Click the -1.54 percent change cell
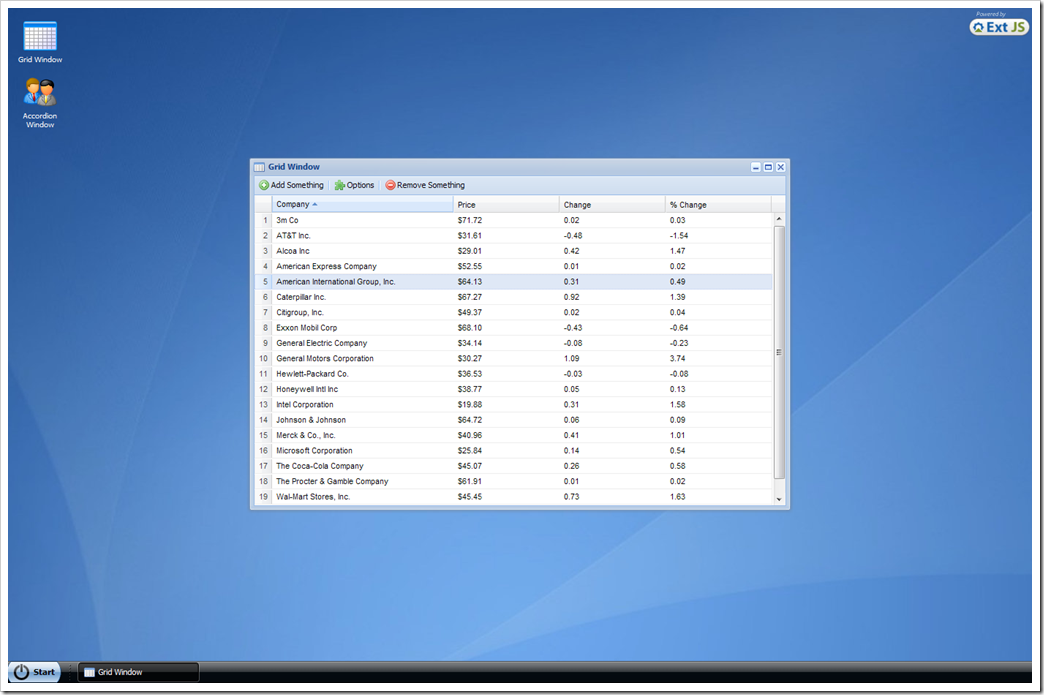The height and width of the screenshot is (695, 1044). coord(718,236)
